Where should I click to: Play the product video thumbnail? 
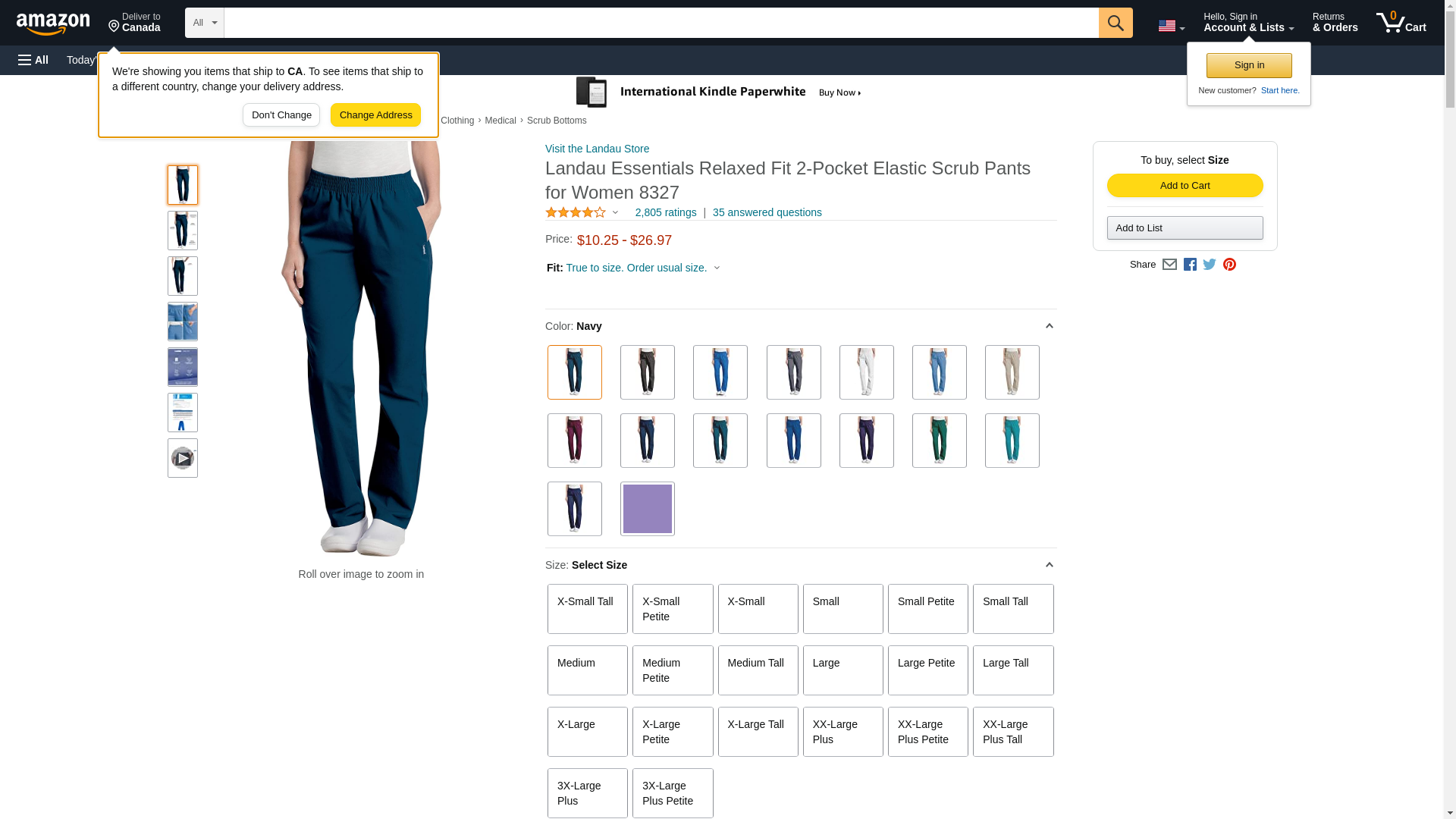click(x=183, y=458)
